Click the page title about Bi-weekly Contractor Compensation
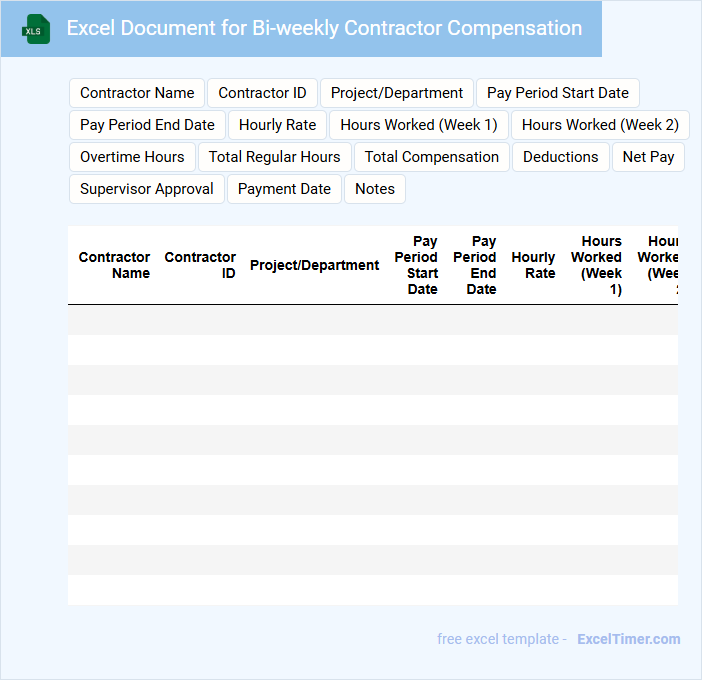702x680 pixels. coord(324,28)
